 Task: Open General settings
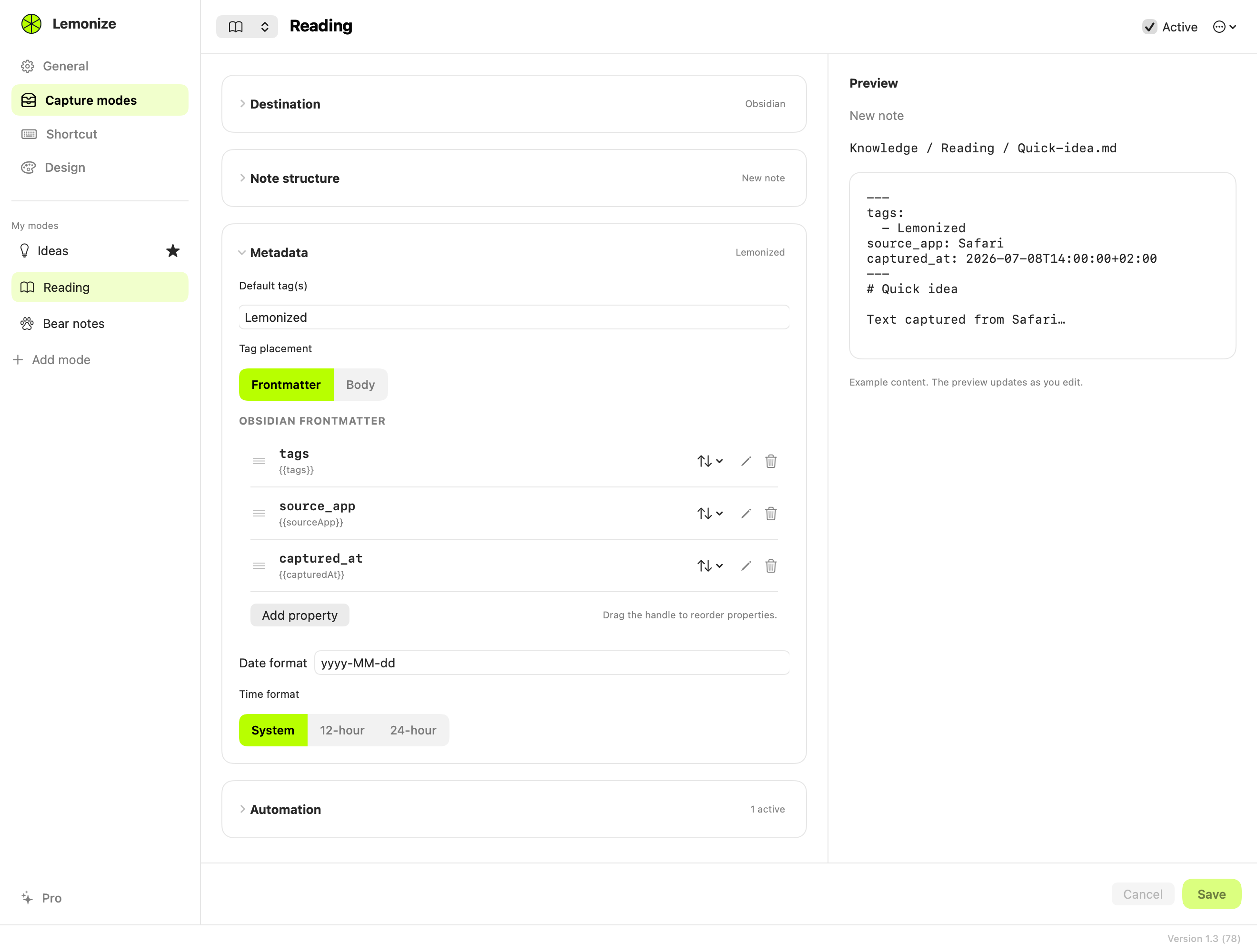click(x=100, y=66)
